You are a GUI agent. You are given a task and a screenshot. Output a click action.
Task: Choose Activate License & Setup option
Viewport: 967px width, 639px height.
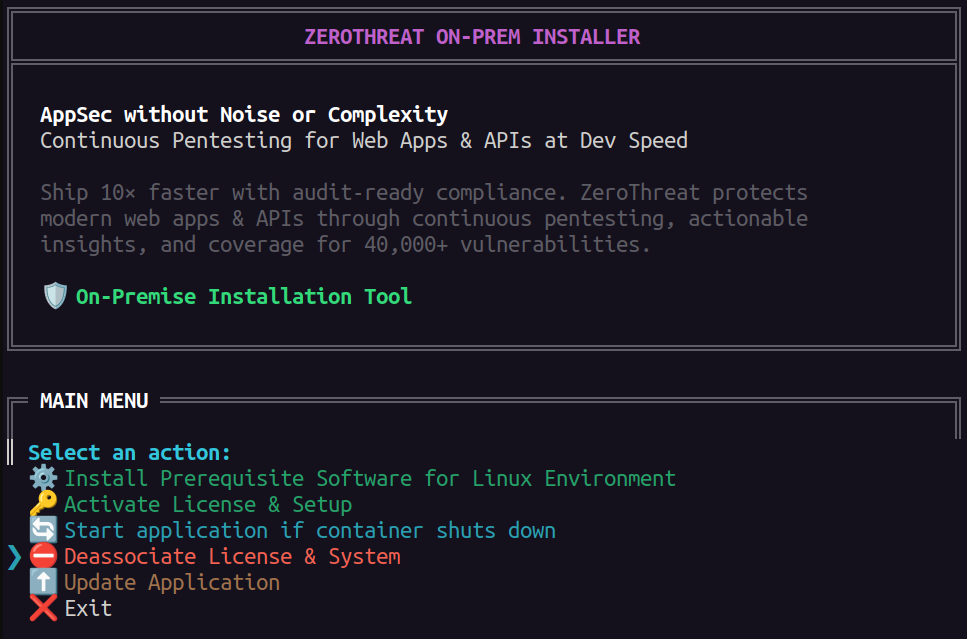point(208,505)
